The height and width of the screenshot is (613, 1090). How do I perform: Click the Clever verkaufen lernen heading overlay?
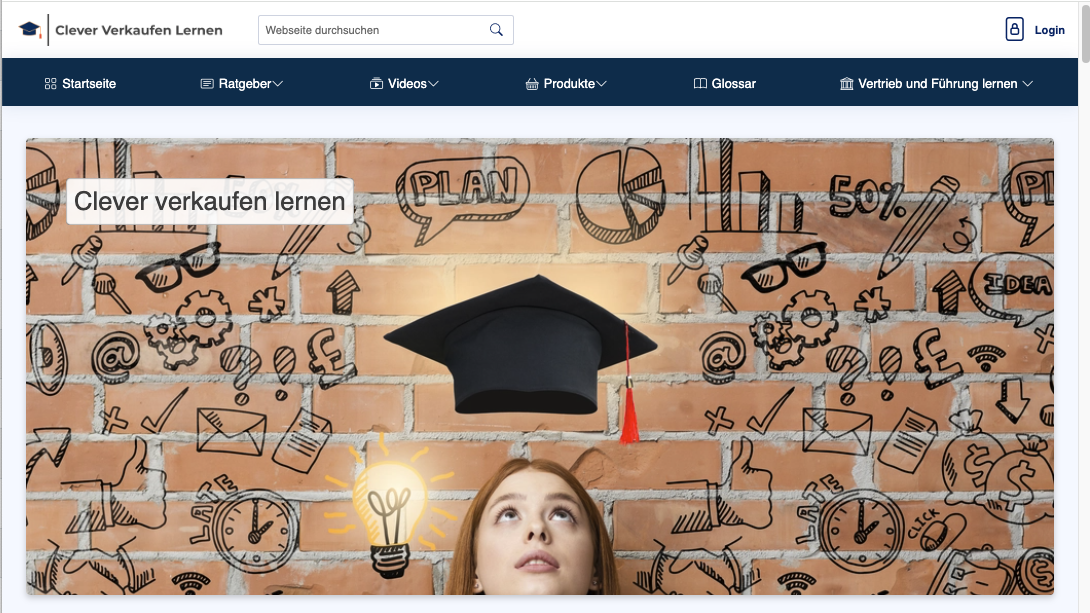coord(209,201)
